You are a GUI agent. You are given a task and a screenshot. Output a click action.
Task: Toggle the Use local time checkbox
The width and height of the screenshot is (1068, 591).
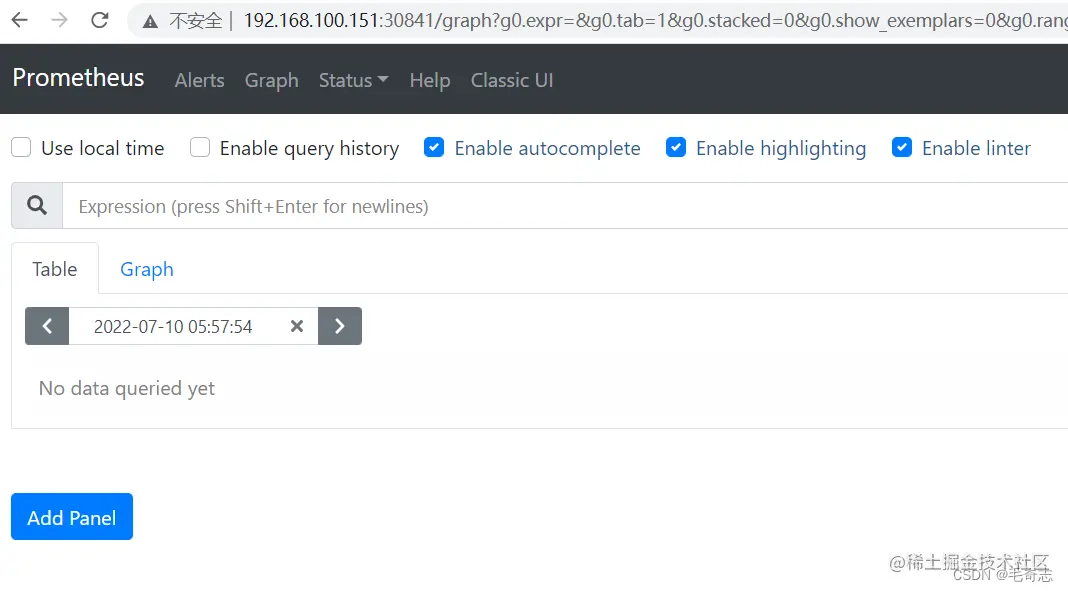tap(21, 147)
